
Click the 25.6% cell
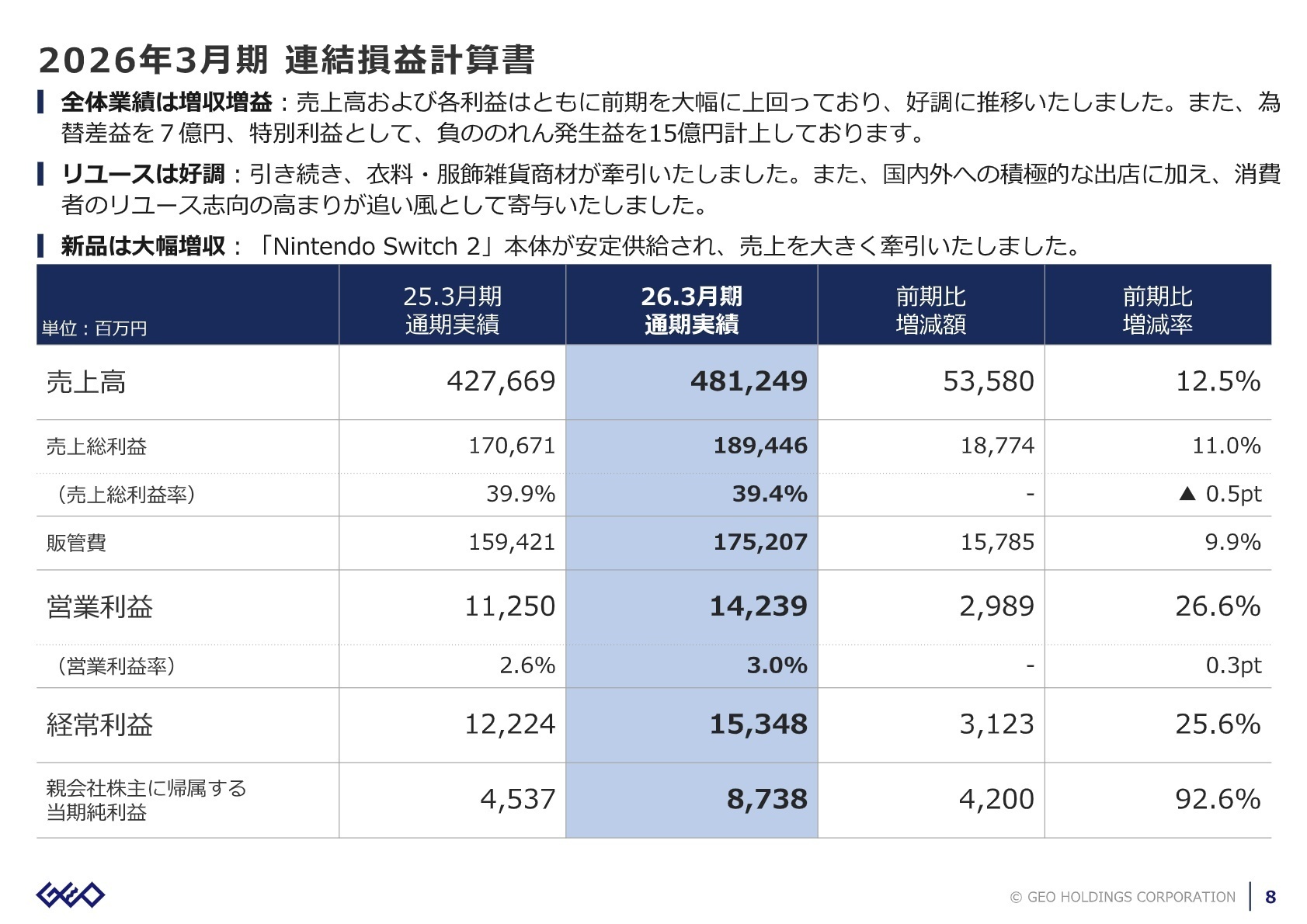tap(1218, 724)
